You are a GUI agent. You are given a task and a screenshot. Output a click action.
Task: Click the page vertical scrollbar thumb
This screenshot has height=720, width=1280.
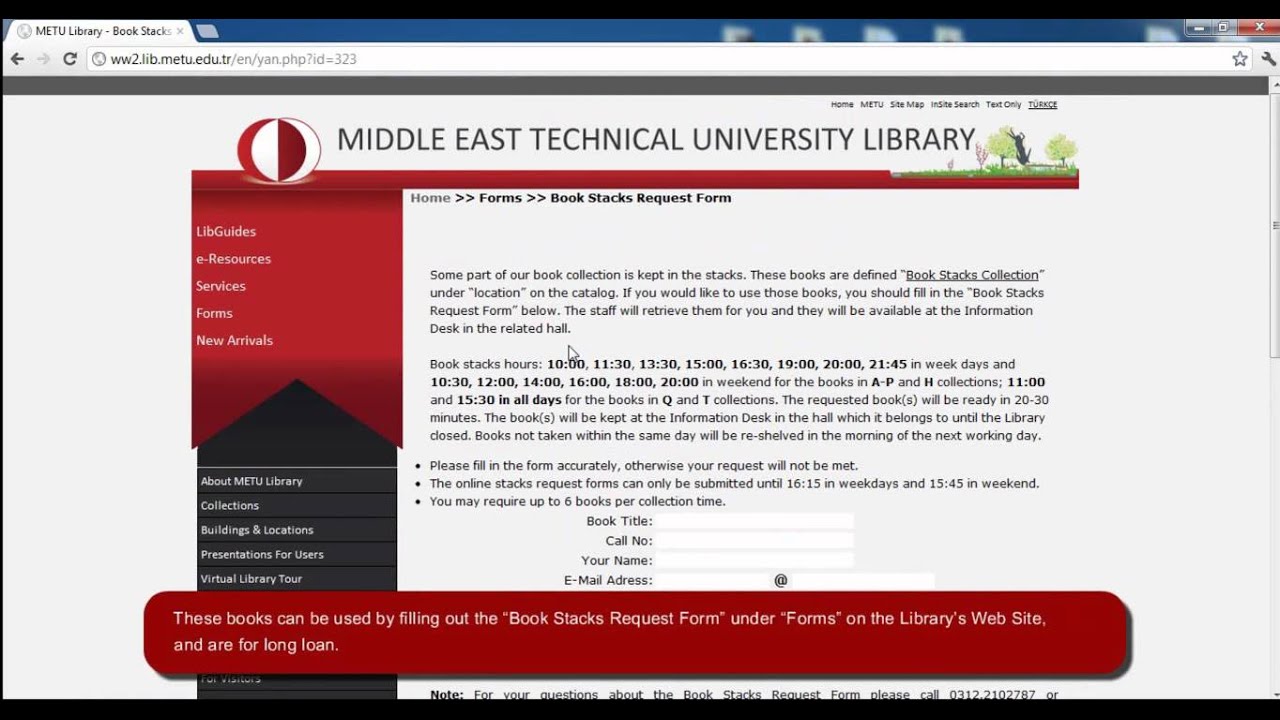pyautogui.click(x=1274, y=225)
